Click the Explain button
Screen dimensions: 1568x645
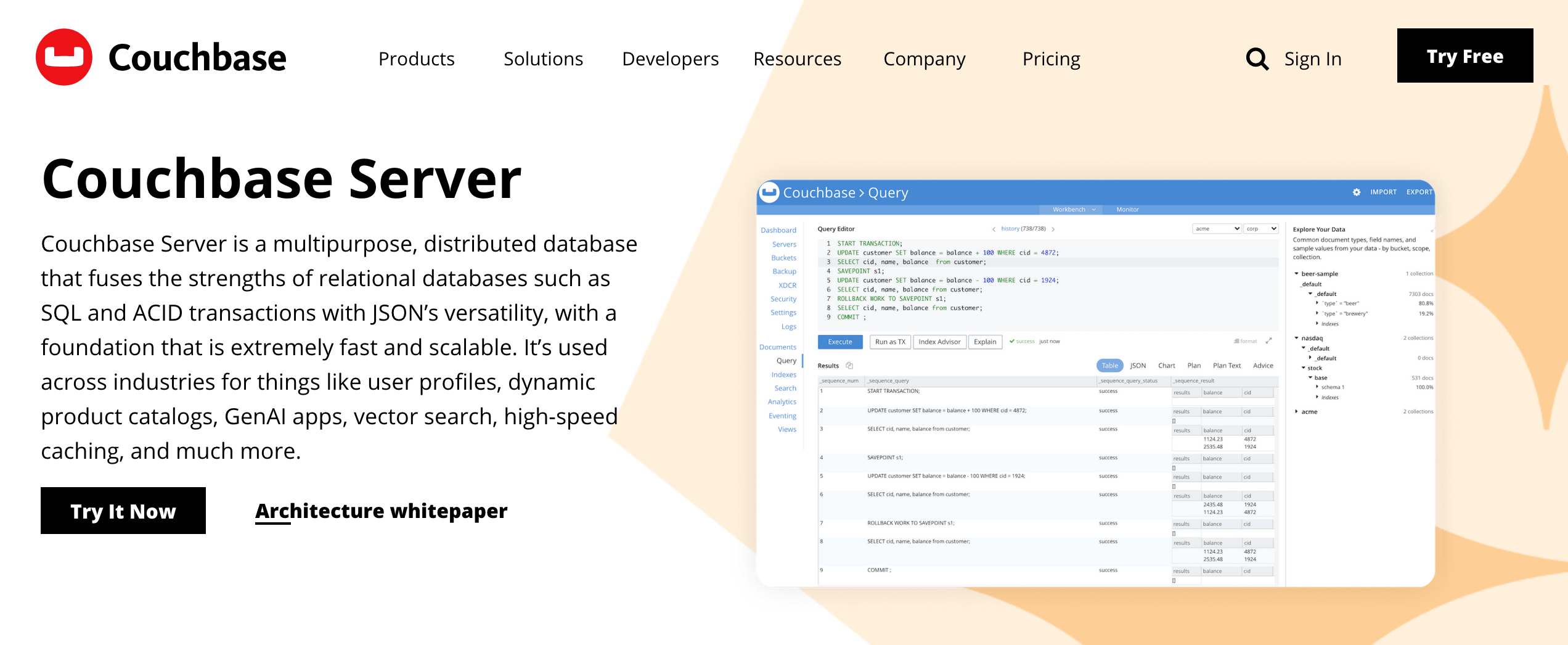click(985, 342)
